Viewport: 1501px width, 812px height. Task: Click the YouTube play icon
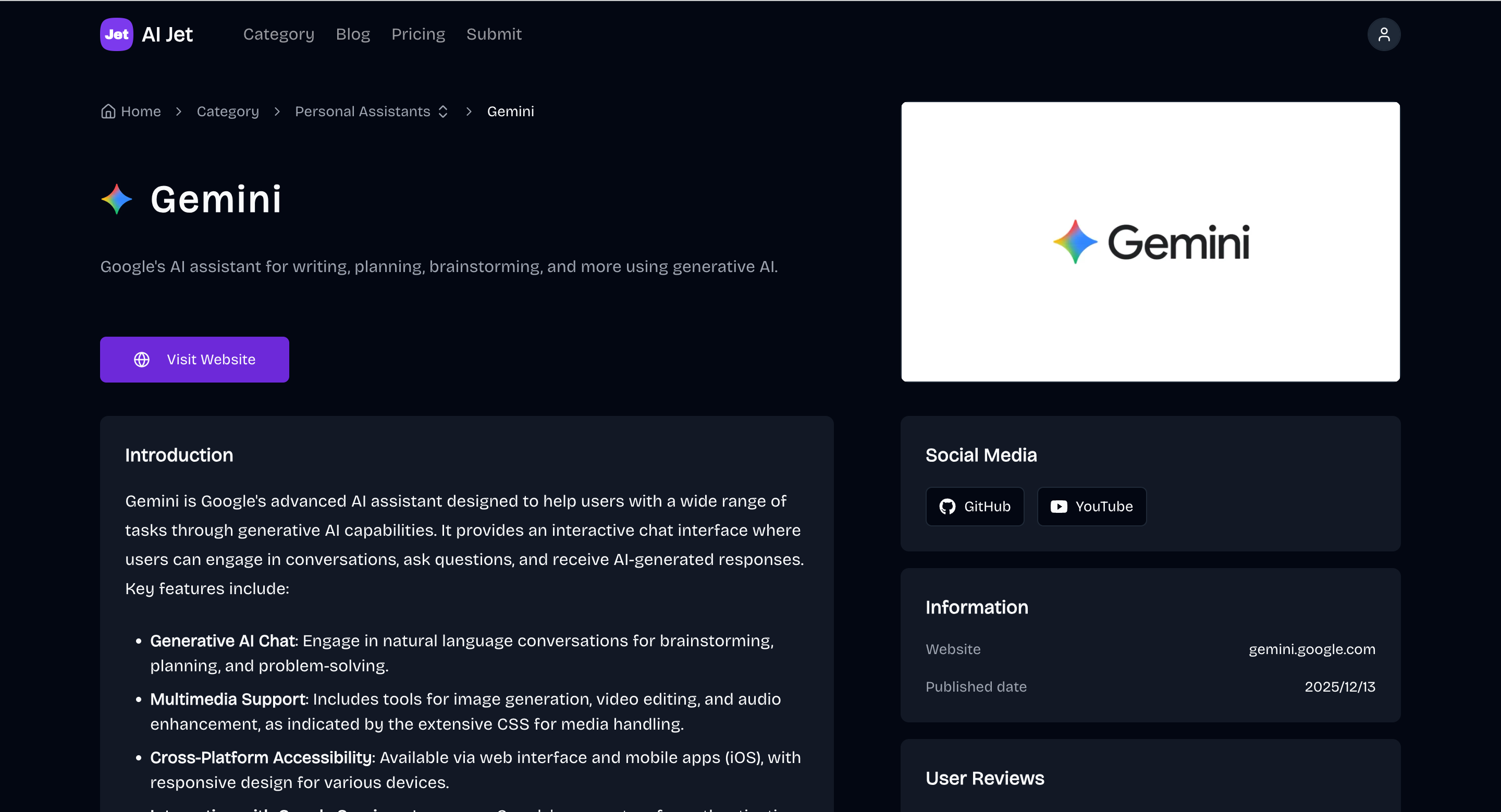click(1058, 507)
